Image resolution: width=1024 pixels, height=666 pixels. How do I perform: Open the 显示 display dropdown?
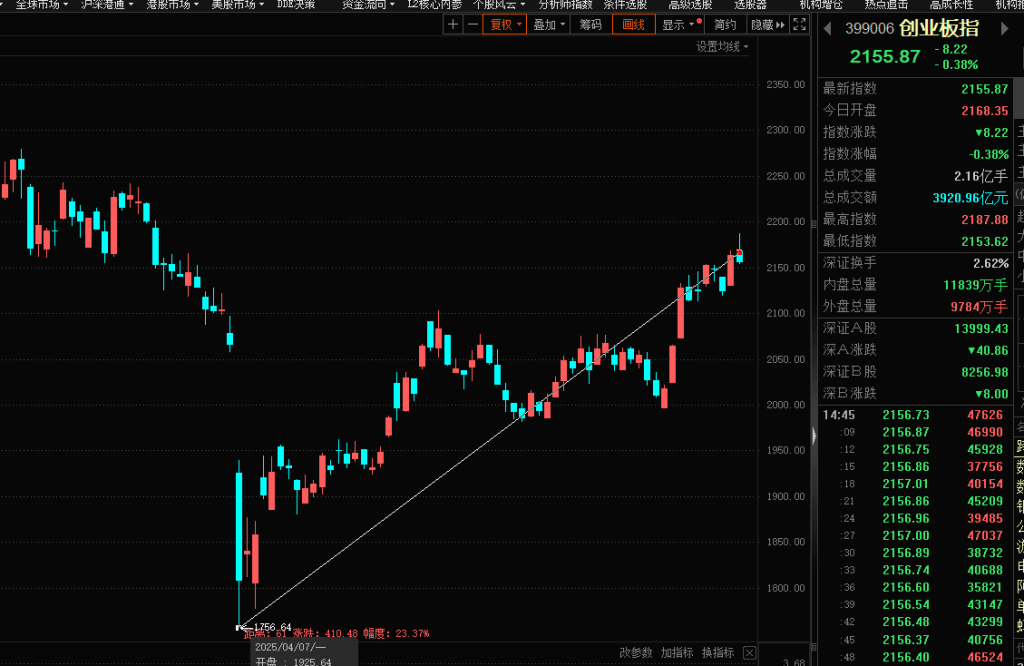679,25
